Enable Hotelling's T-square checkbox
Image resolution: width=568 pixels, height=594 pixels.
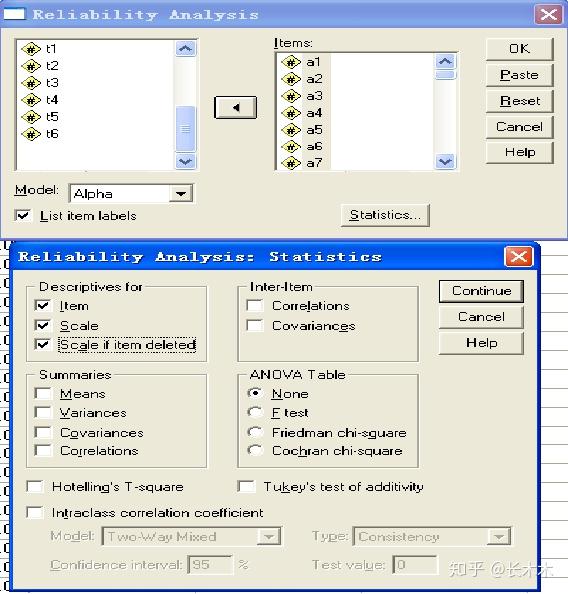click(x=35, y=486)
